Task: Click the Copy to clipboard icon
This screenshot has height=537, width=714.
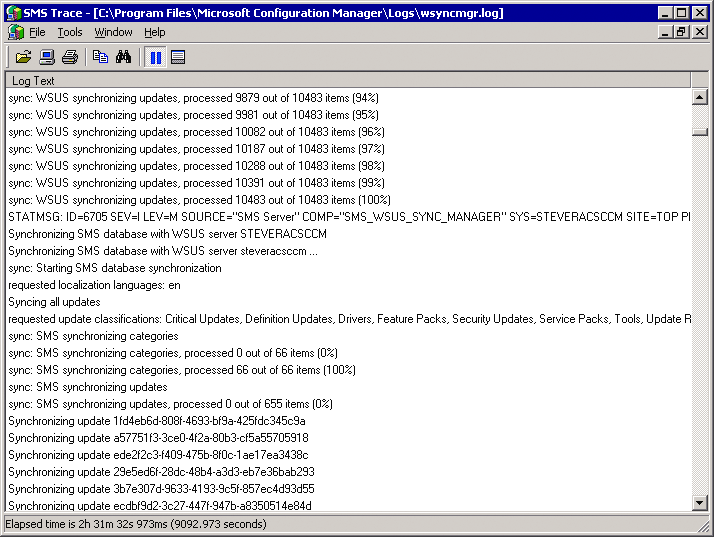Action: [x=100, y=57]
